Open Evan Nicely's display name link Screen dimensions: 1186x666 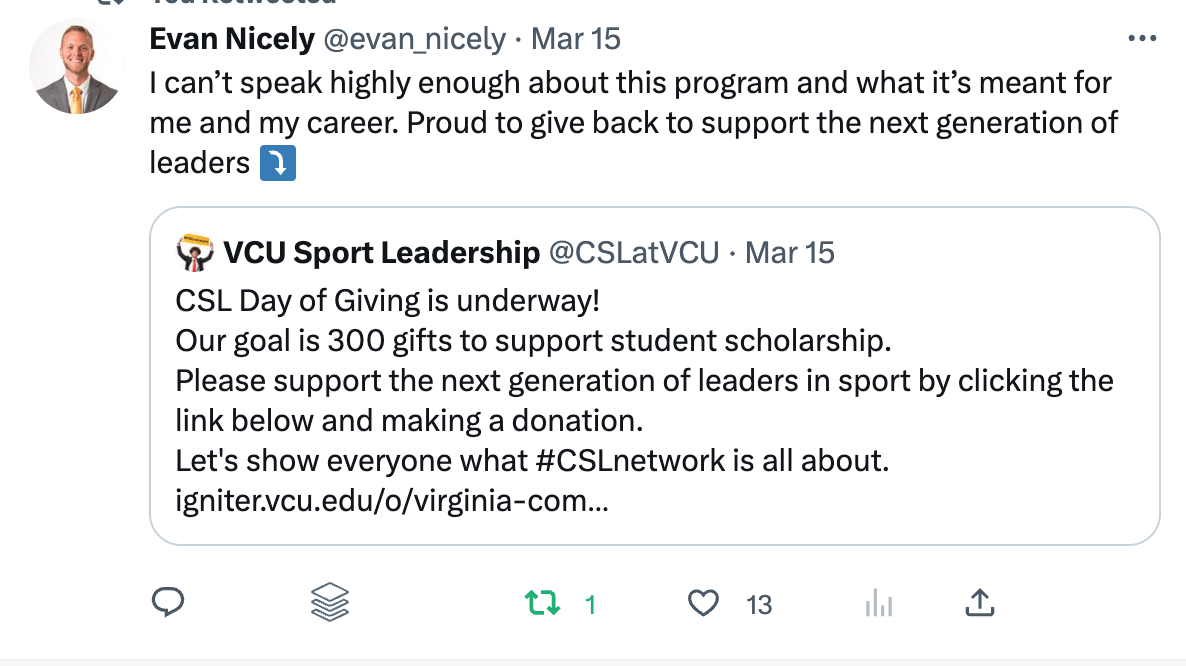(231, 39)
